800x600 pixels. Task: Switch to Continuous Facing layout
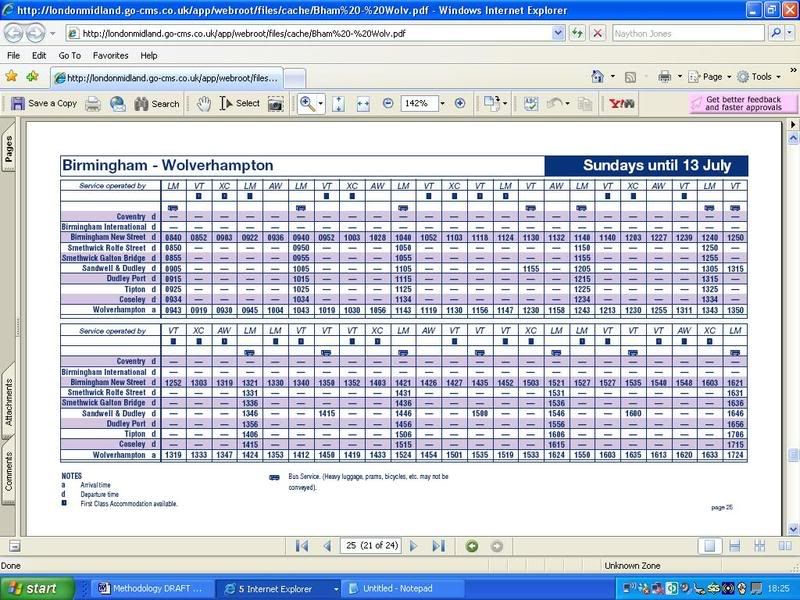point(760,546)
